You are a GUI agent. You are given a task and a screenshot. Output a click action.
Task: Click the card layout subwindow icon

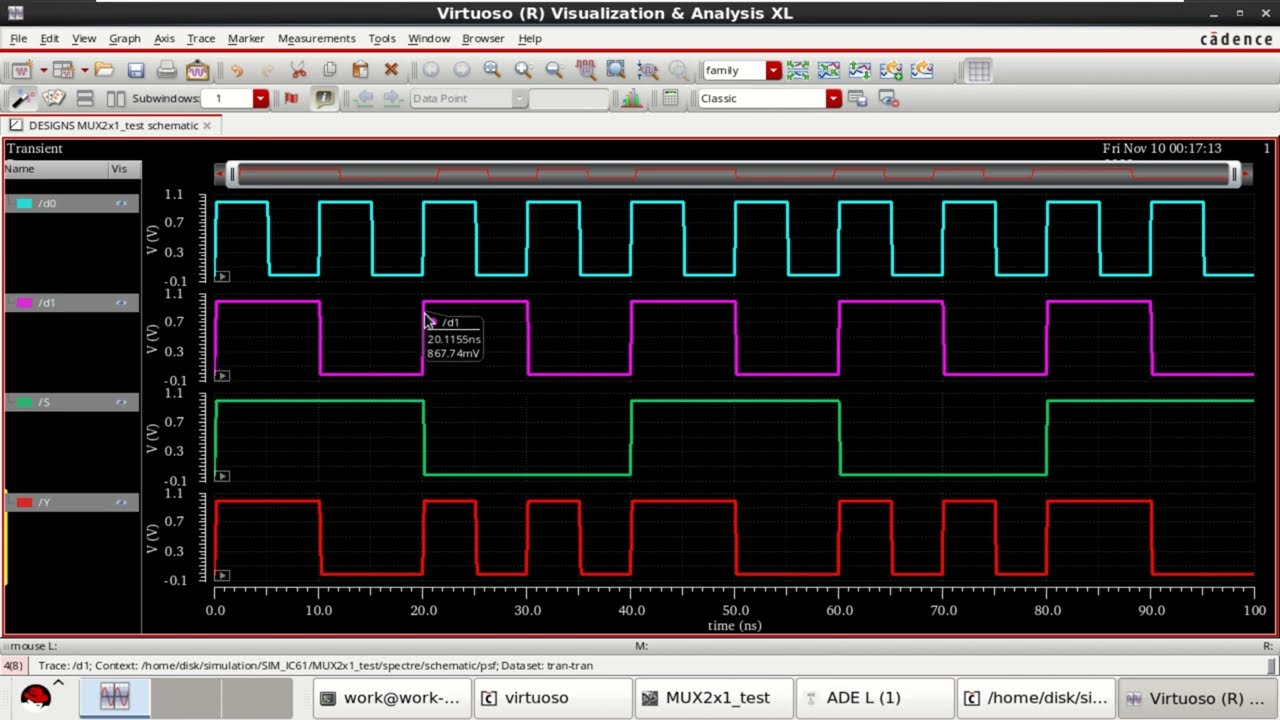pyautogui.click(x=53, y=98)
